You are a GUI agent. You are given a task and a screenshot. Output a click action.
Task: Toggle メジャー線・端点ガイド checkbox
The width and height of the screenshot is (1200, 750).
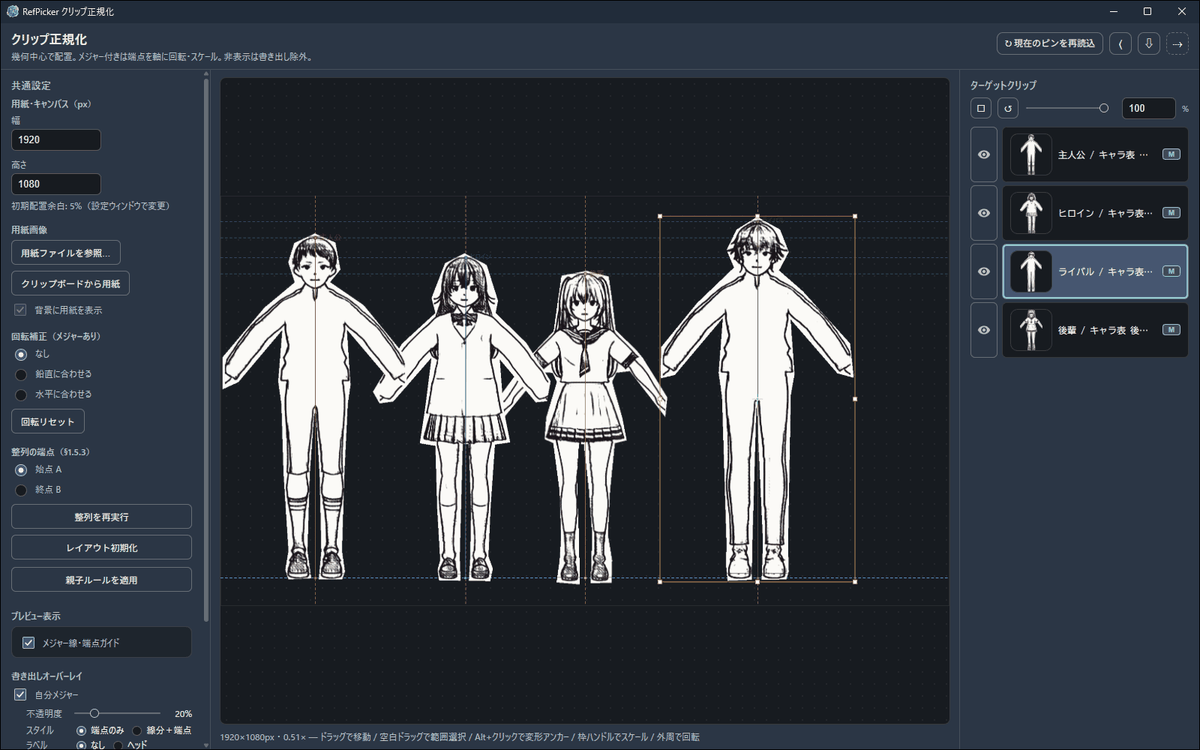tap(28, 642)
